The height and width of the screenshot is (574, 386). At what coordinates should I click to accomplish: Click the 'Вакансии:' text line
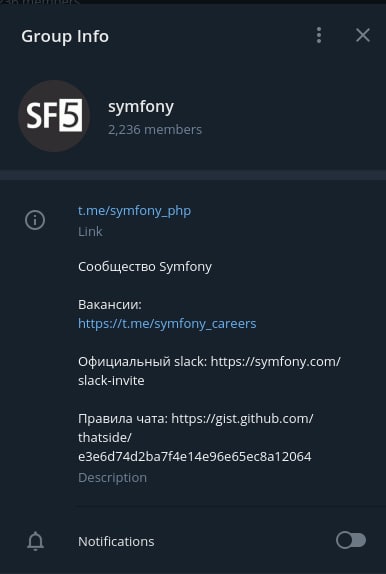[x=110, y=305]
